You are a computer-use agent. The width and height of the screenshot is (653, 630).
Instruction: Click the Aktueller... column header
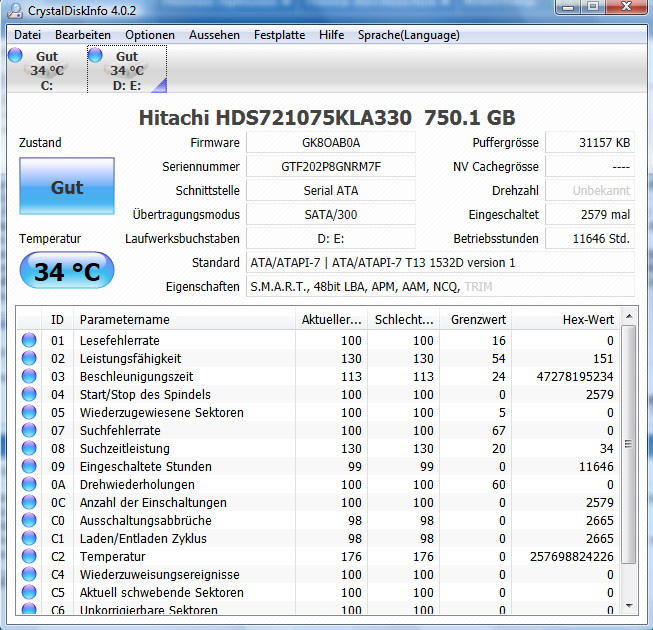click(x=331, y=319)
